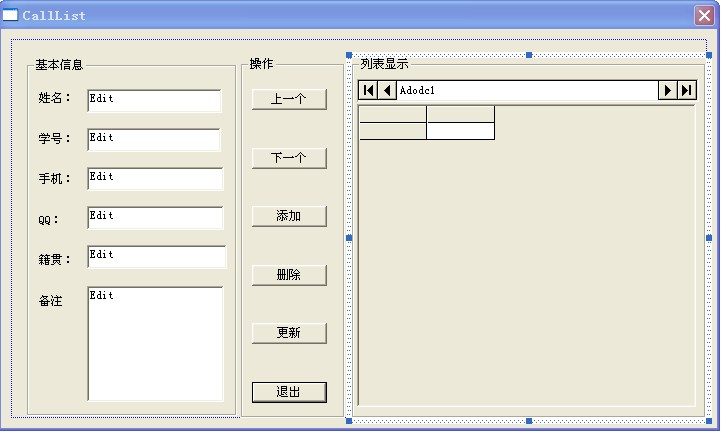Jump to last record in Adodc1 control

[687, 90]
